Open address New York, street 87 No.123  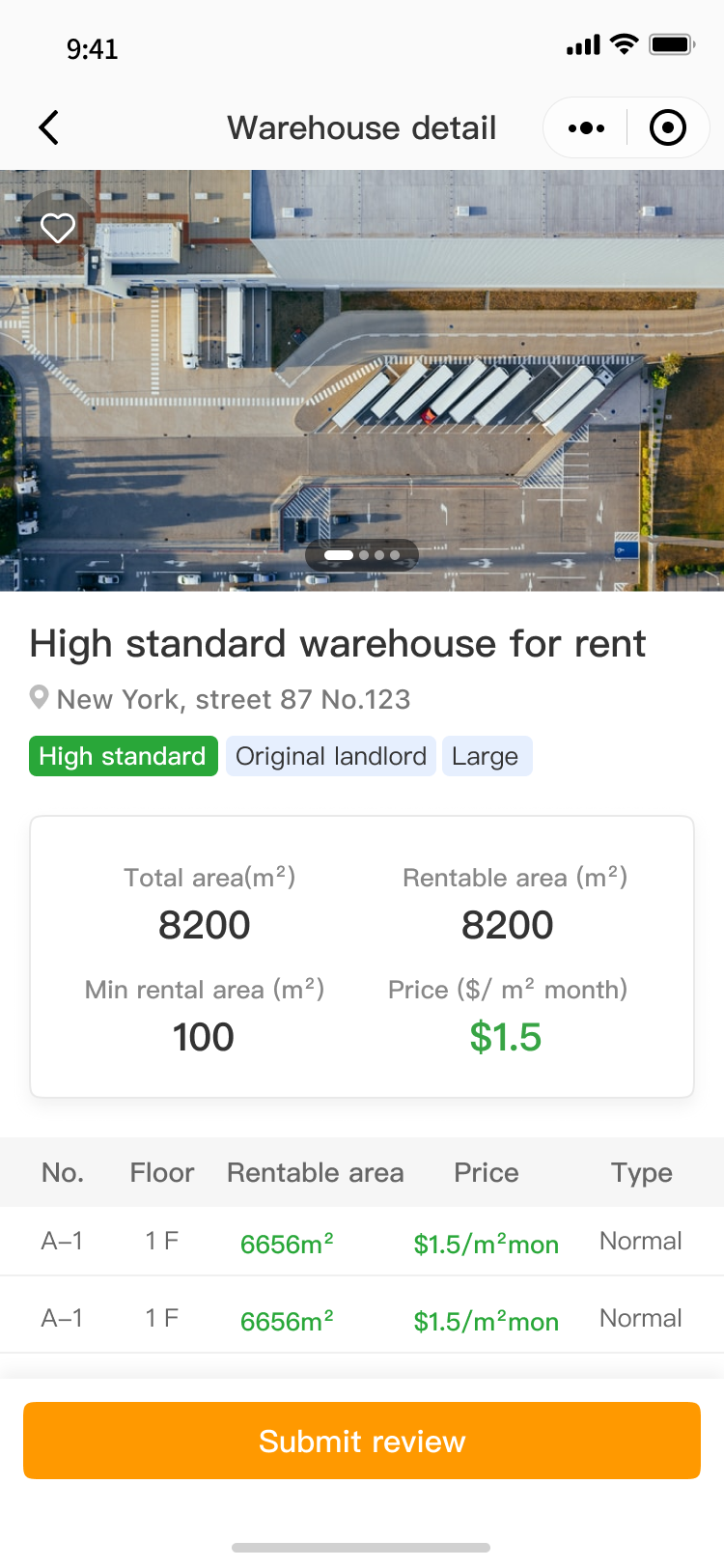tap(234, 699)
